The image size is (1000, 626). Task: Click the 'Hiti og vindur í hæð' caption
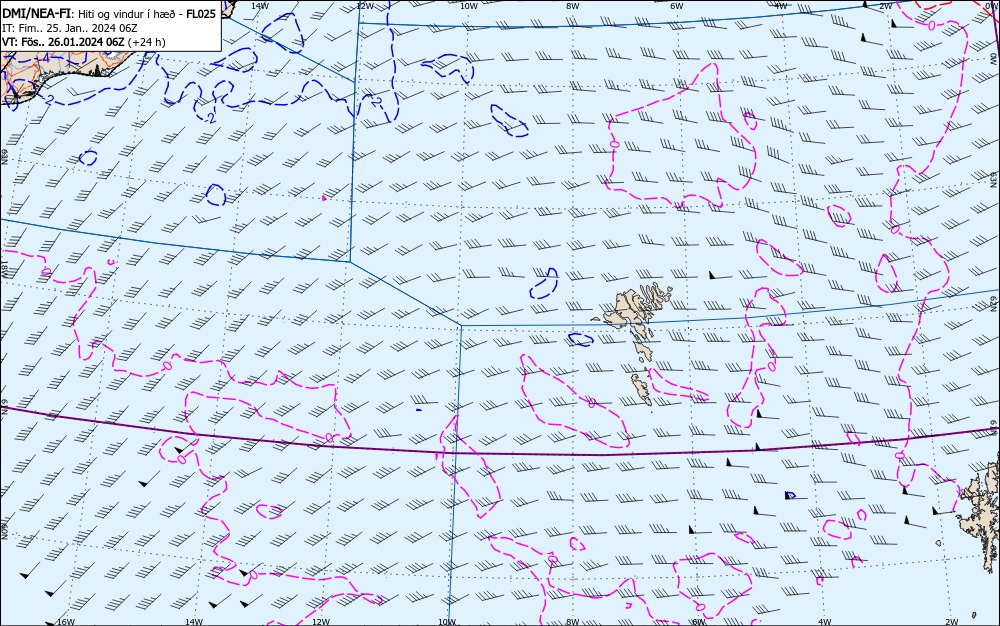point(129,14)
